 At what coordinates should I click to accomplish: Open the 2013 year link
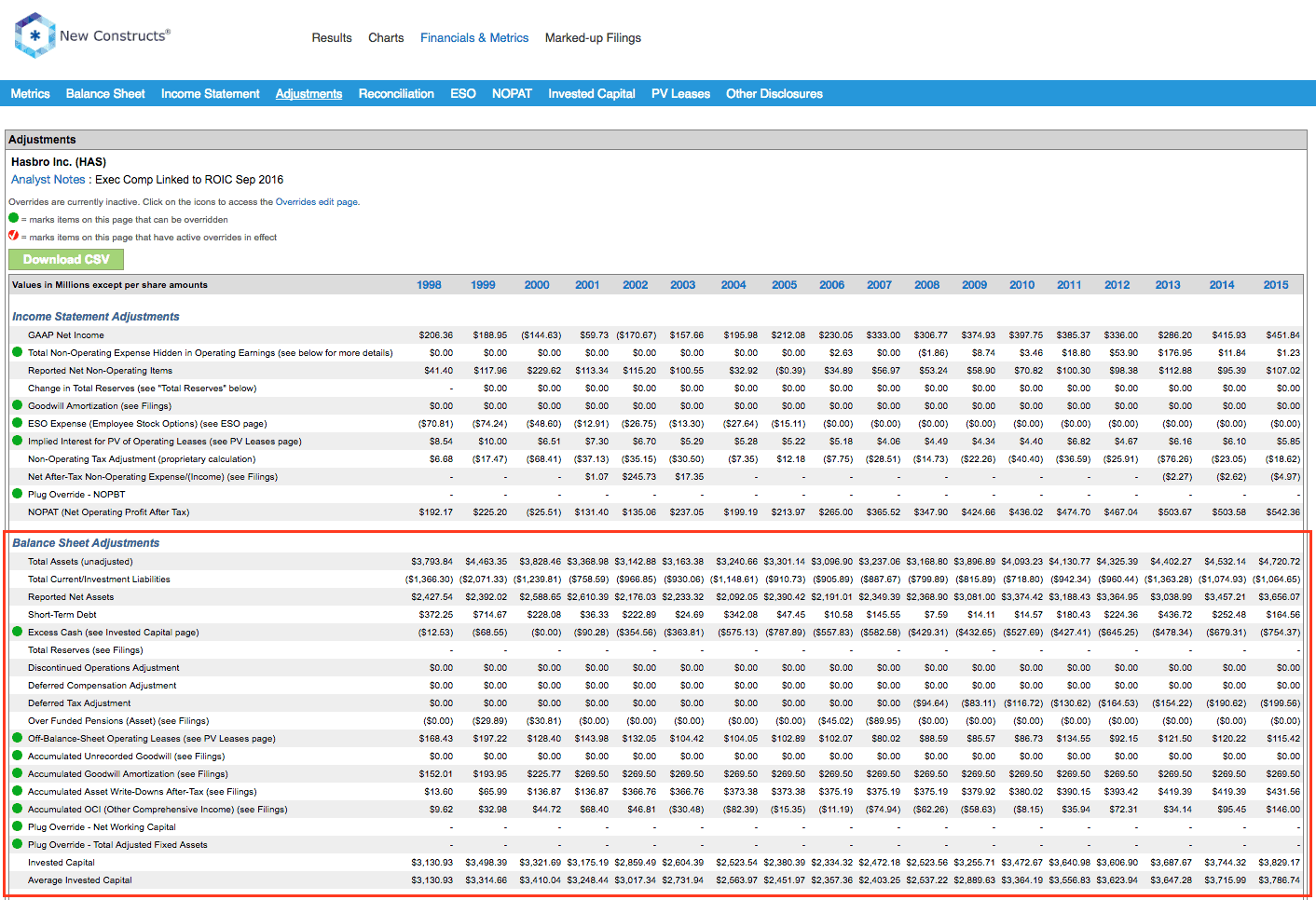[1168, 285]
